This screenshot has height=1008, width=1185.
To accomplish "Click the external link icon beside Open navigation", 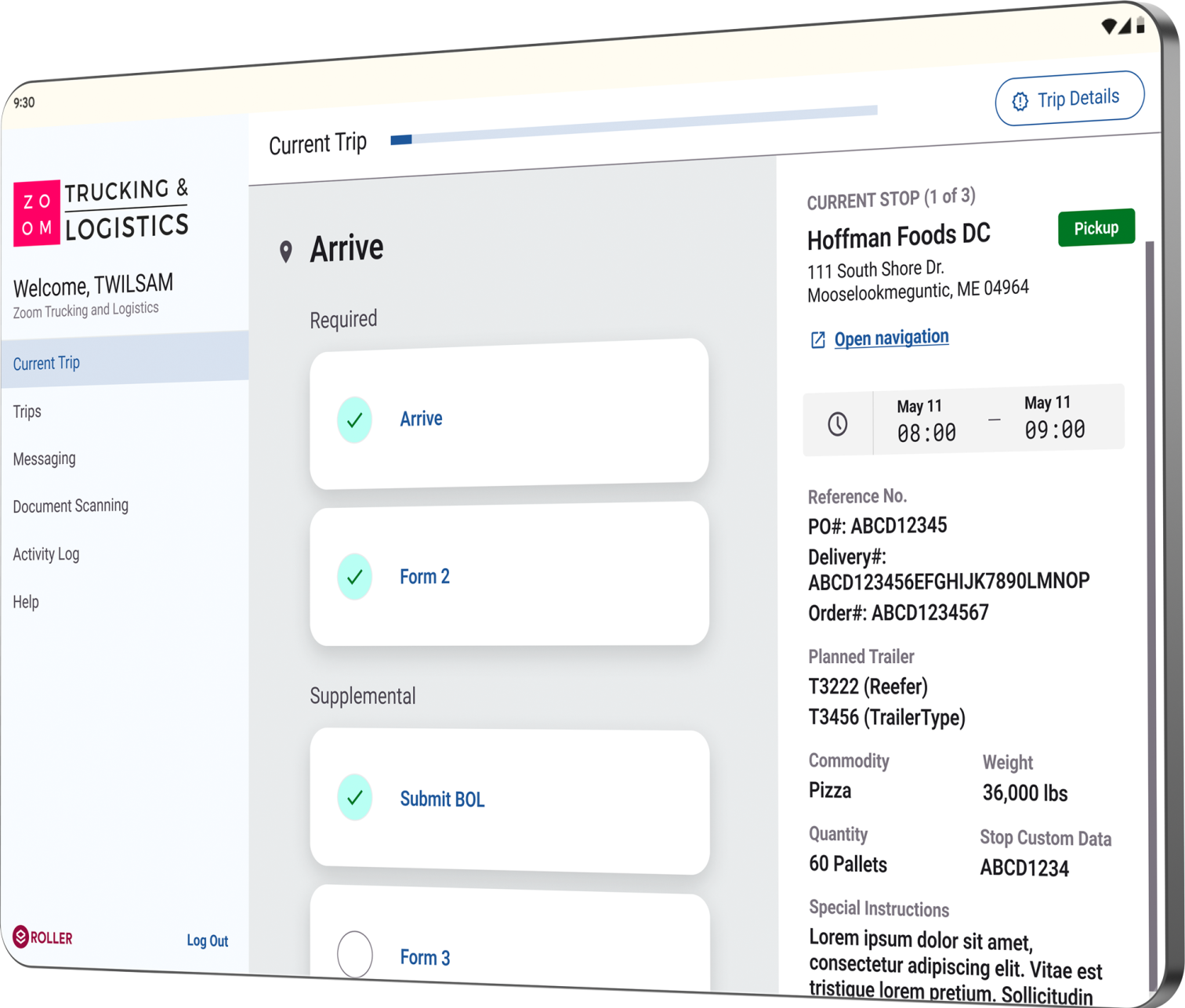I will (817, 339).
